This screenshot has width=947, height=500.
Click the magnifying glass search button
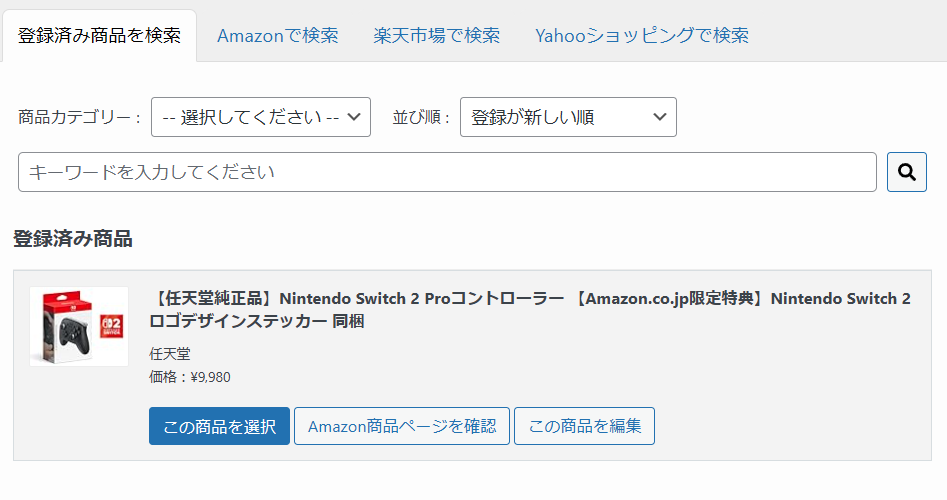click(x=906, y=172)
